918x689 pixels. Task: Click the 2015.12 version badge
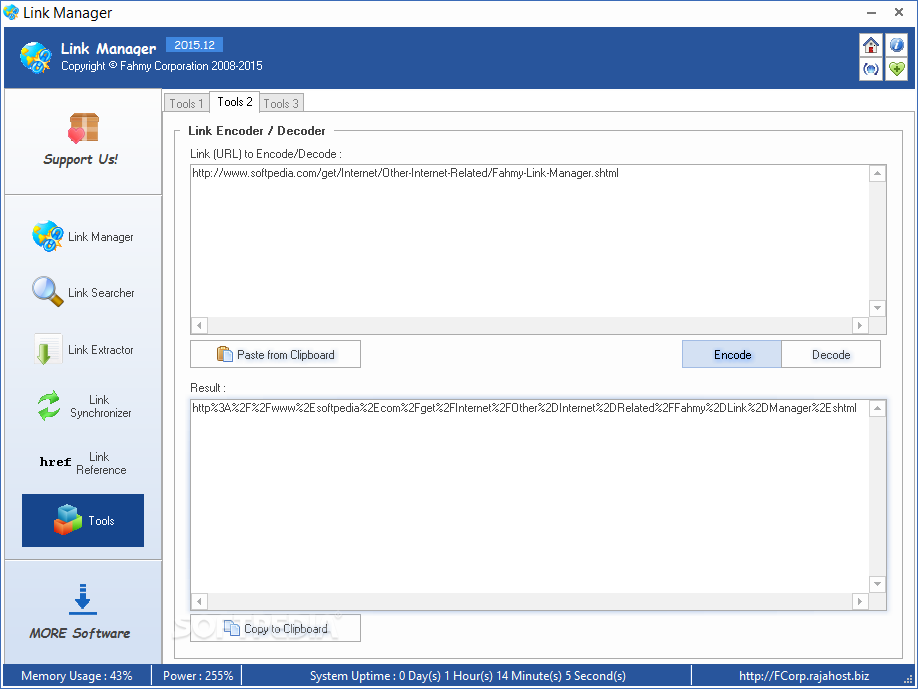[194, 44]
